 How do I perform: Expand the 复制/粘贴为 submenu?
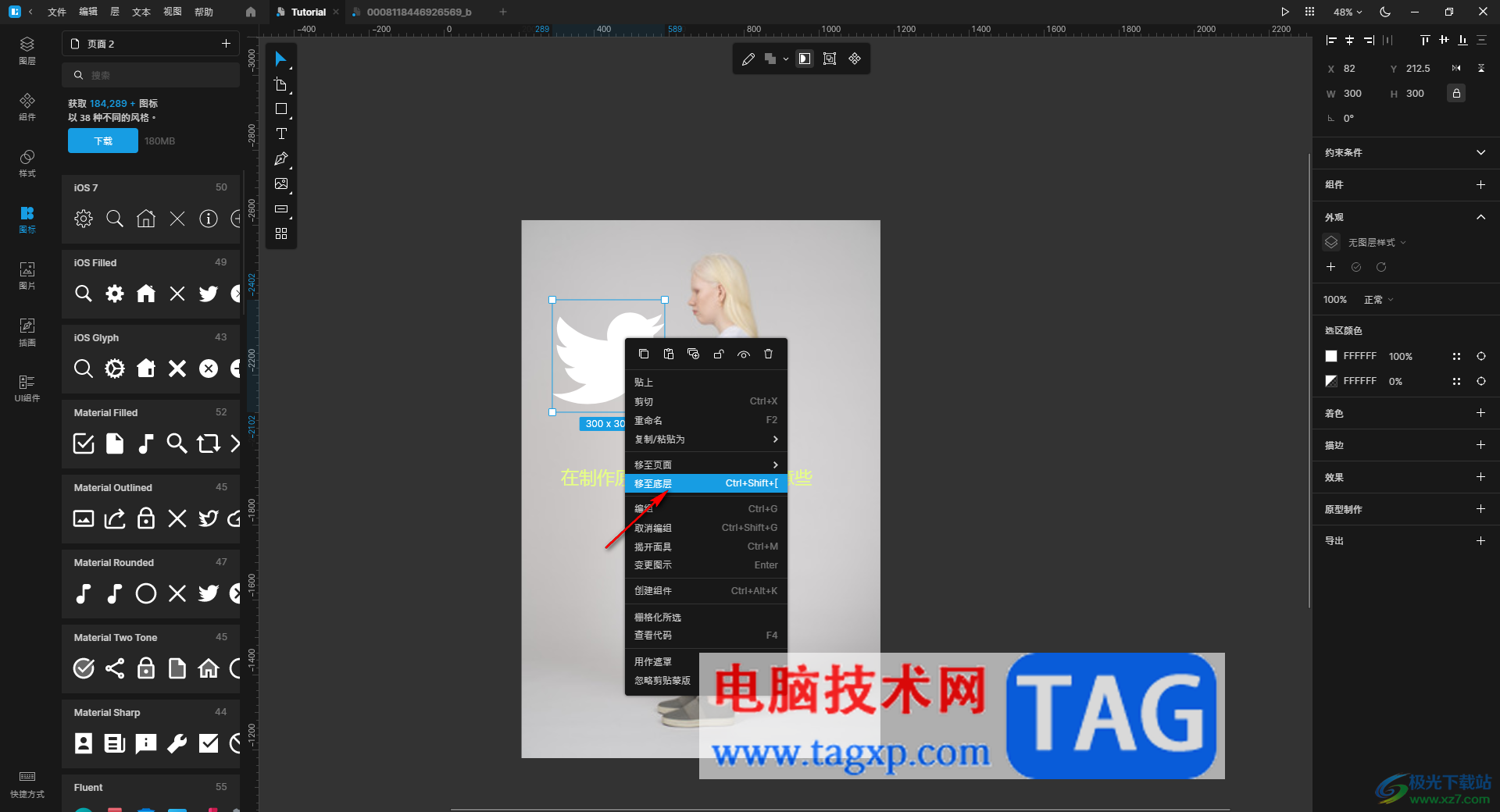(706, 440)
